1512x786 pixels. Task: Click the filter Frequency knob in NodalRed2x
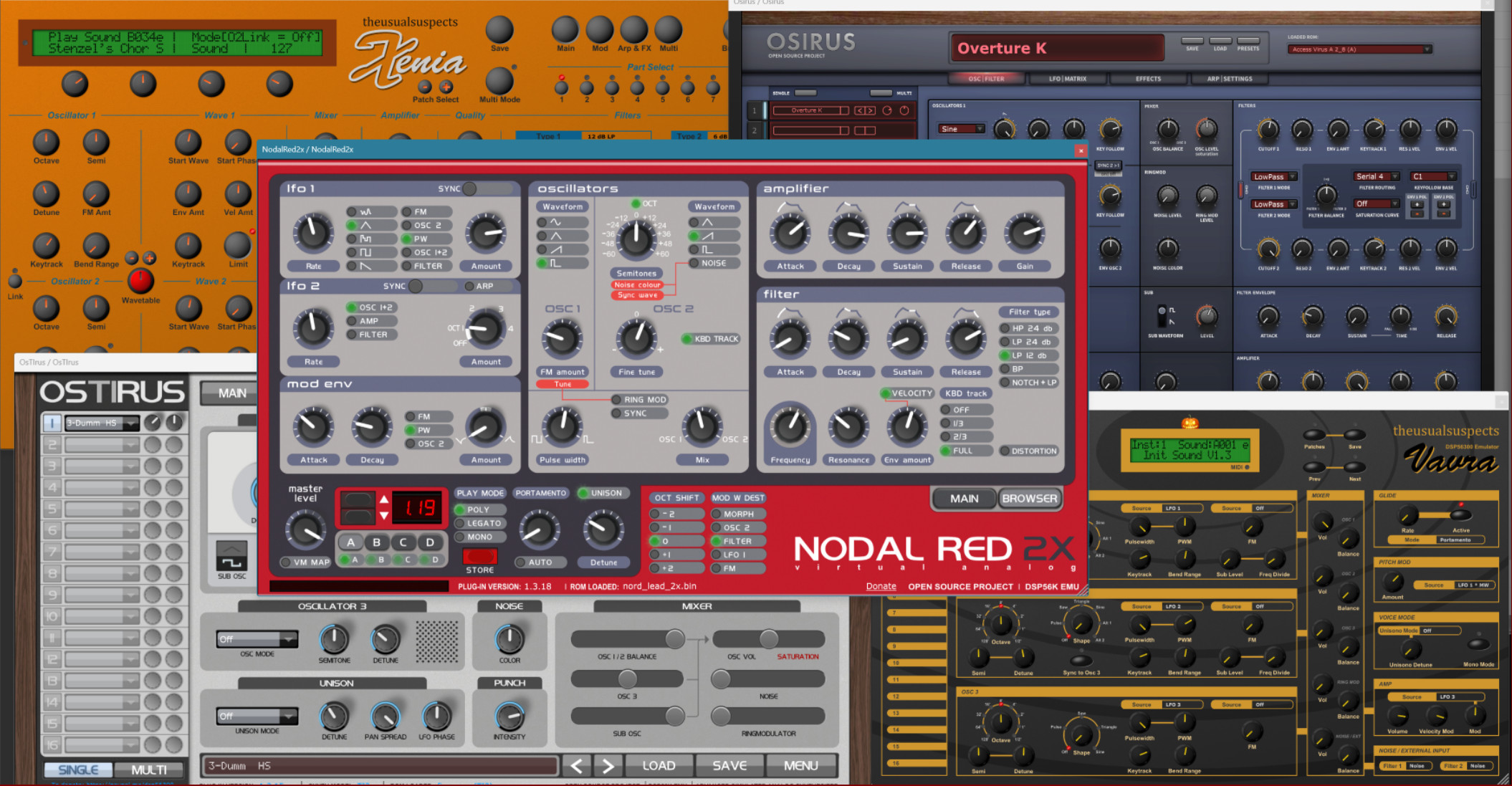790,426
